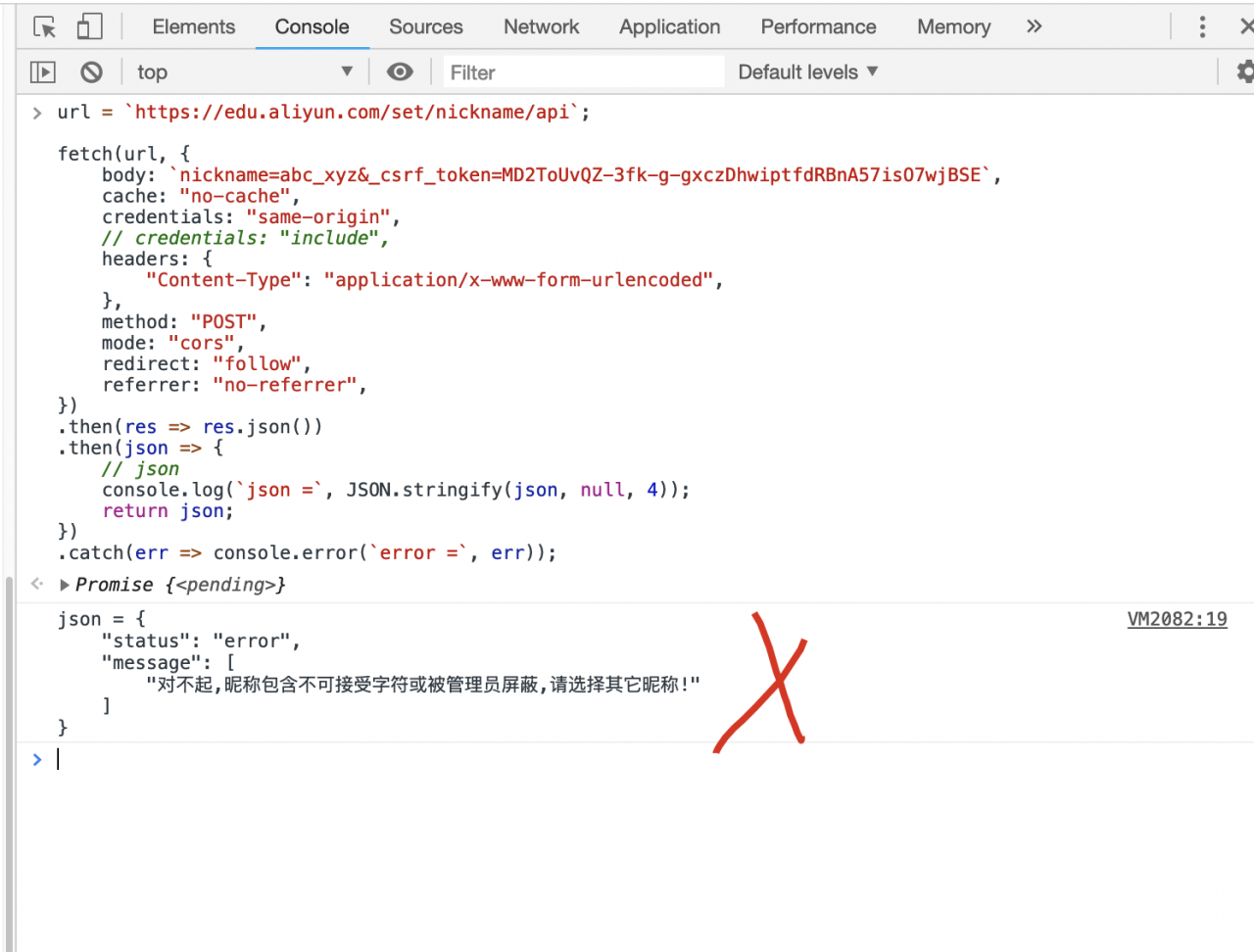
Task: Open the Default levels dropdown
Action: point(808,71)
